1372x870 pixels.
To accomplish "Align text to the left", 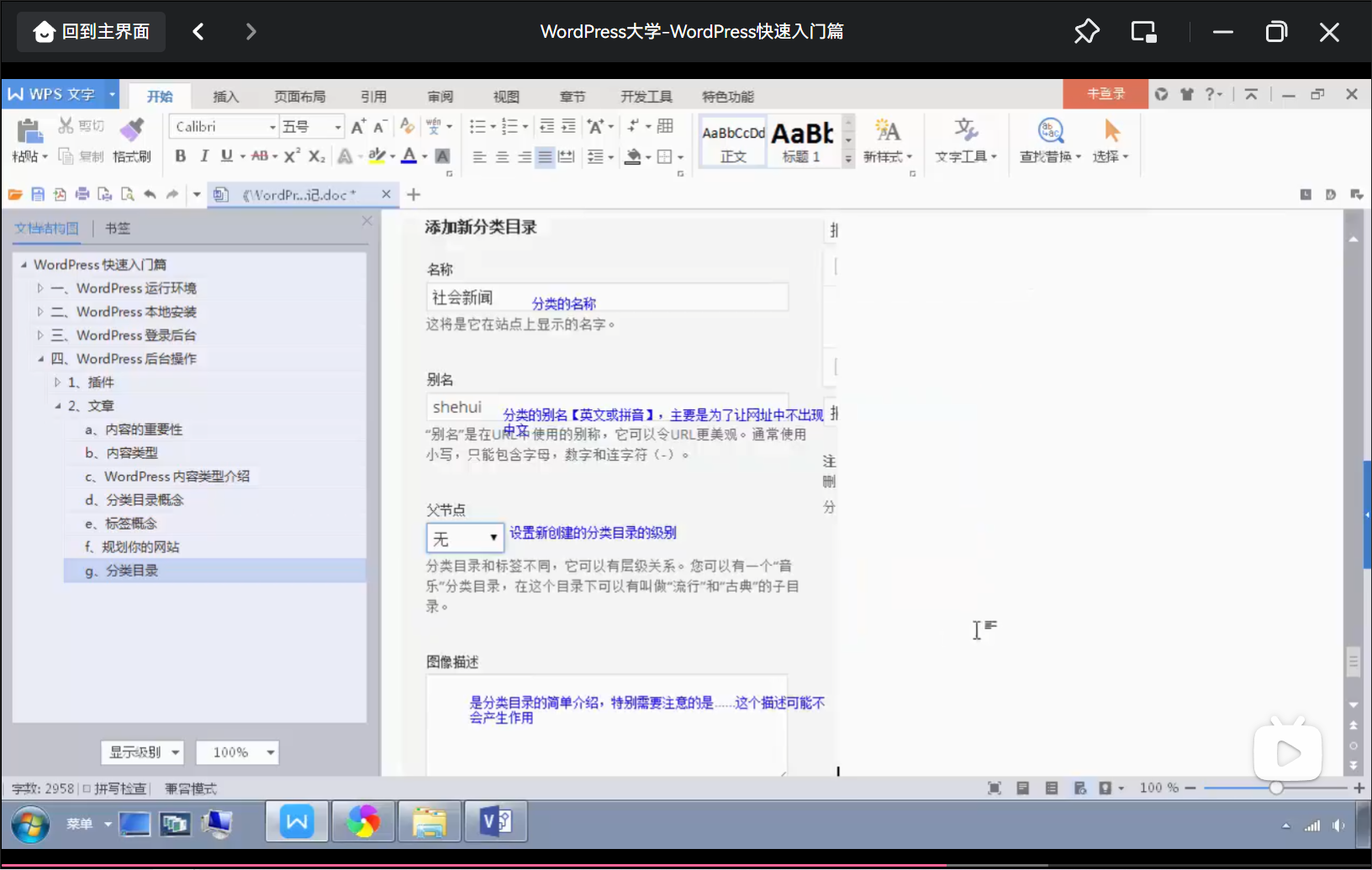I will click(x=479, y=157).
